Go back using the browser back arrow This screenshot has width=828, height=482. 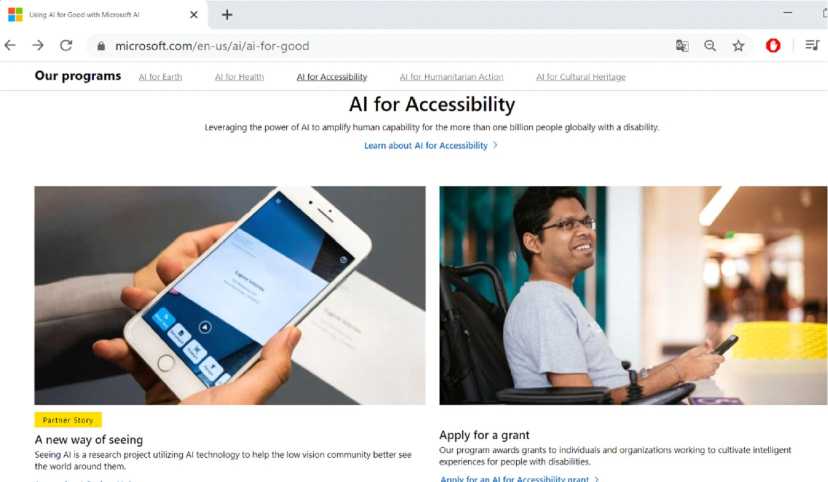click(10, 45)
